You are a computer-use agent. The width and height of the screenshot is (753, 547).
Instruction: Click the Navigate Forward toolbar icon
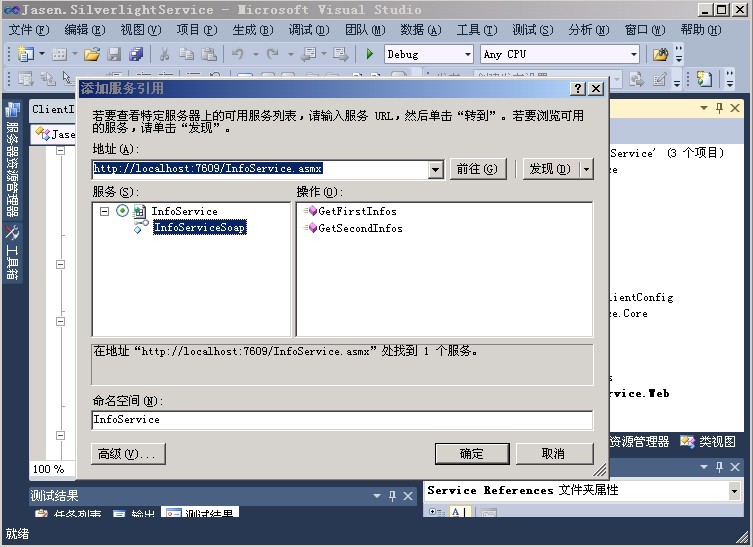click(x=341, y=54)
